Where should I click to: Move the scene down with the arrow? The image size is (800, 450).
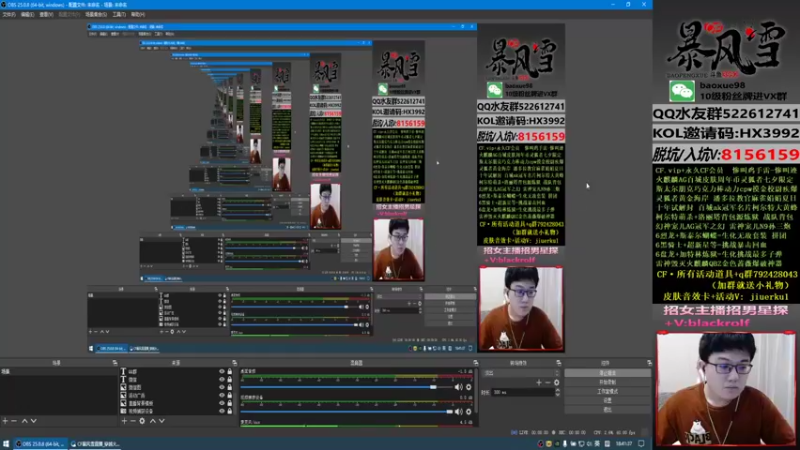[34, 421]
